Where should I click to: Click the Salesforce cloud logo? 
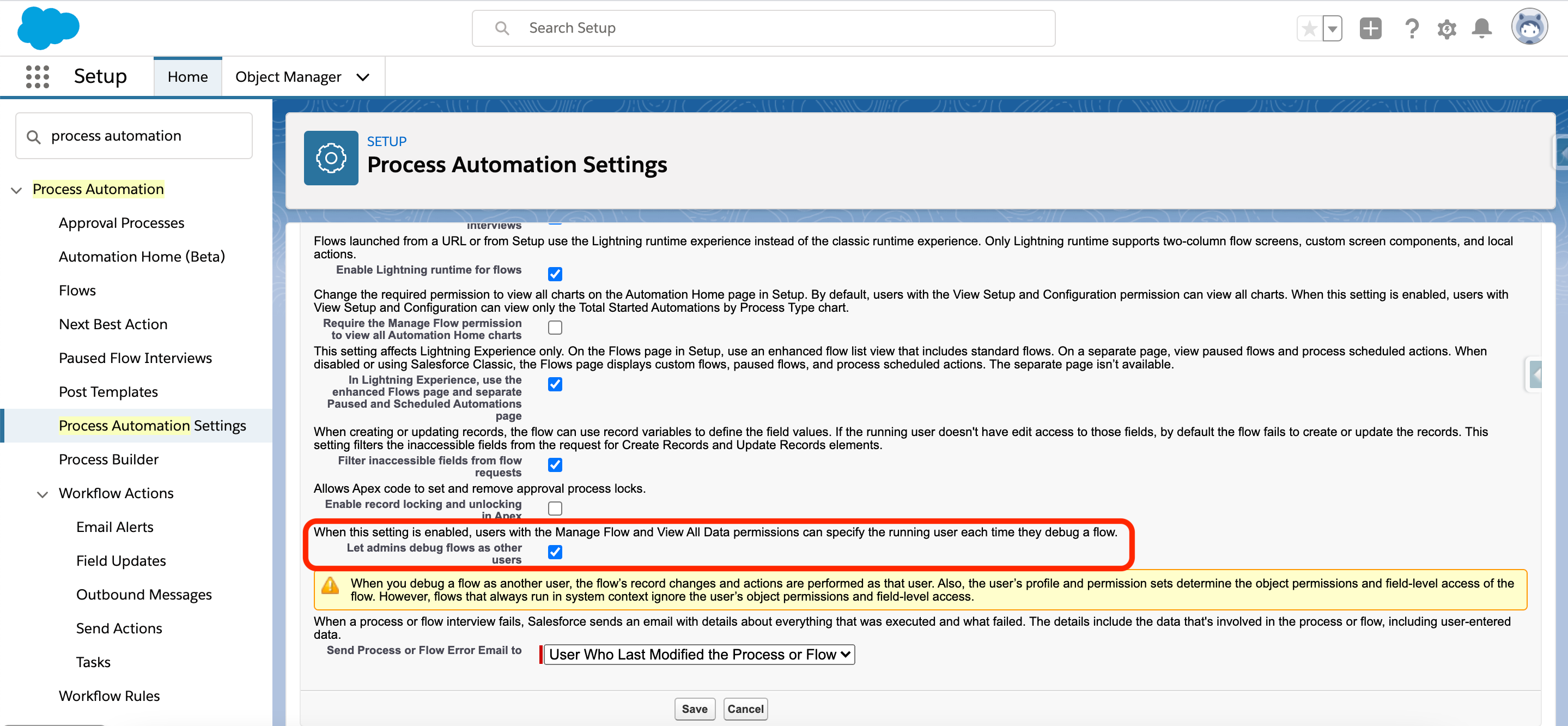click(48, 28)
